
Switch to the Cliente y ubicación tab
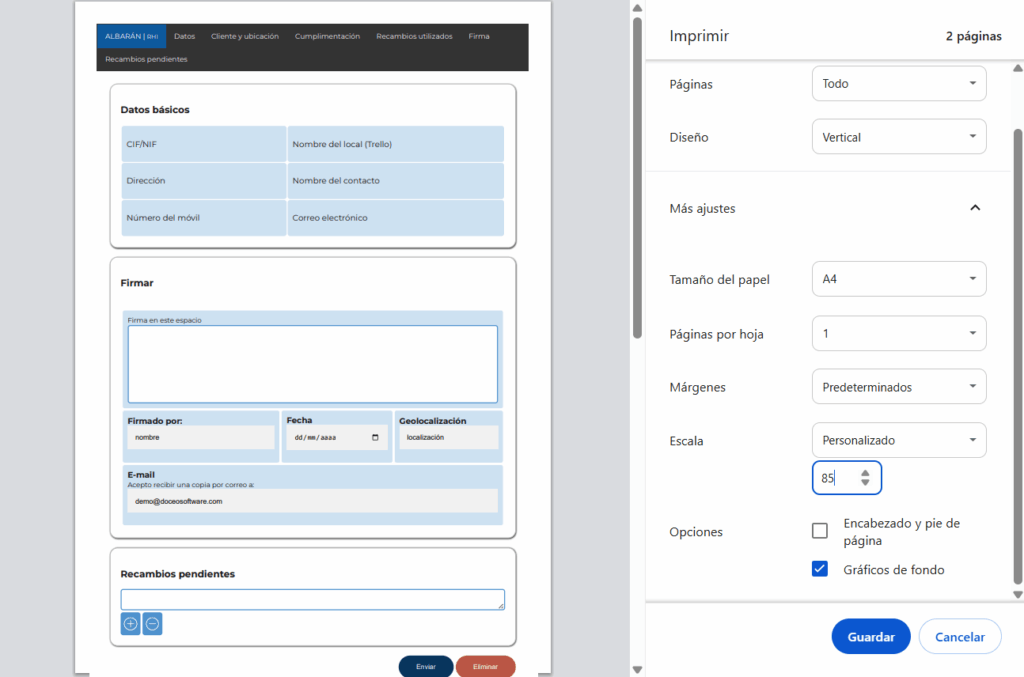(x=244, y=36)
